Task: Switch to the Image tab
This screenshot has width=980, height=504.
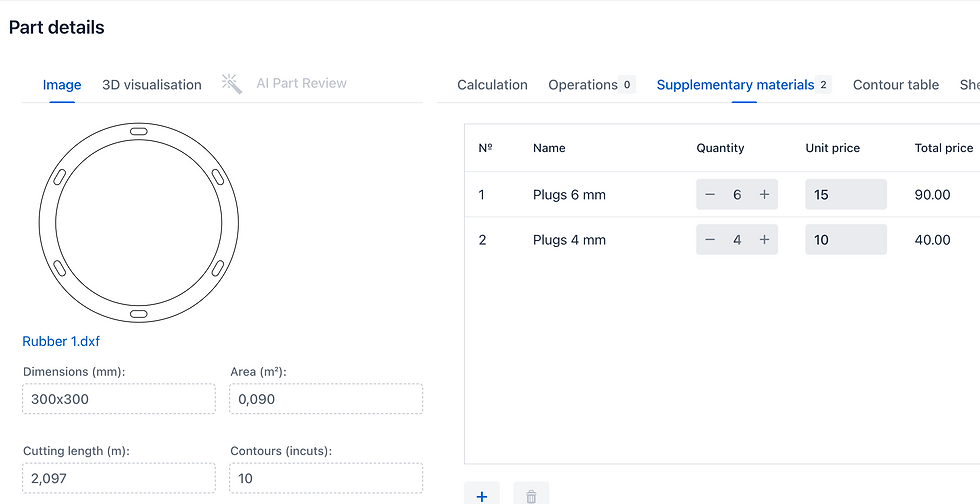Action: pyautogui.click(x=62, y=85)
